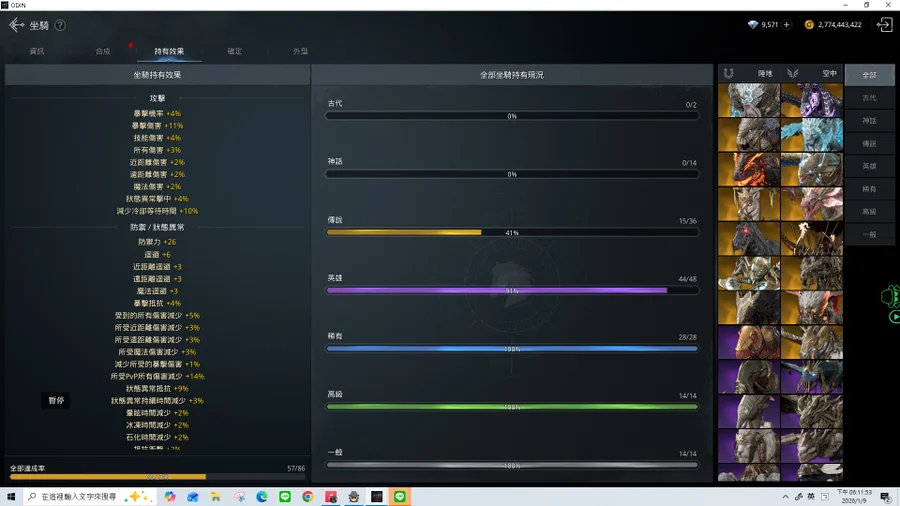Viewport: 900px width, 506px height.
Task: Click the diamond currency icon
Action: tap(753, 25)
